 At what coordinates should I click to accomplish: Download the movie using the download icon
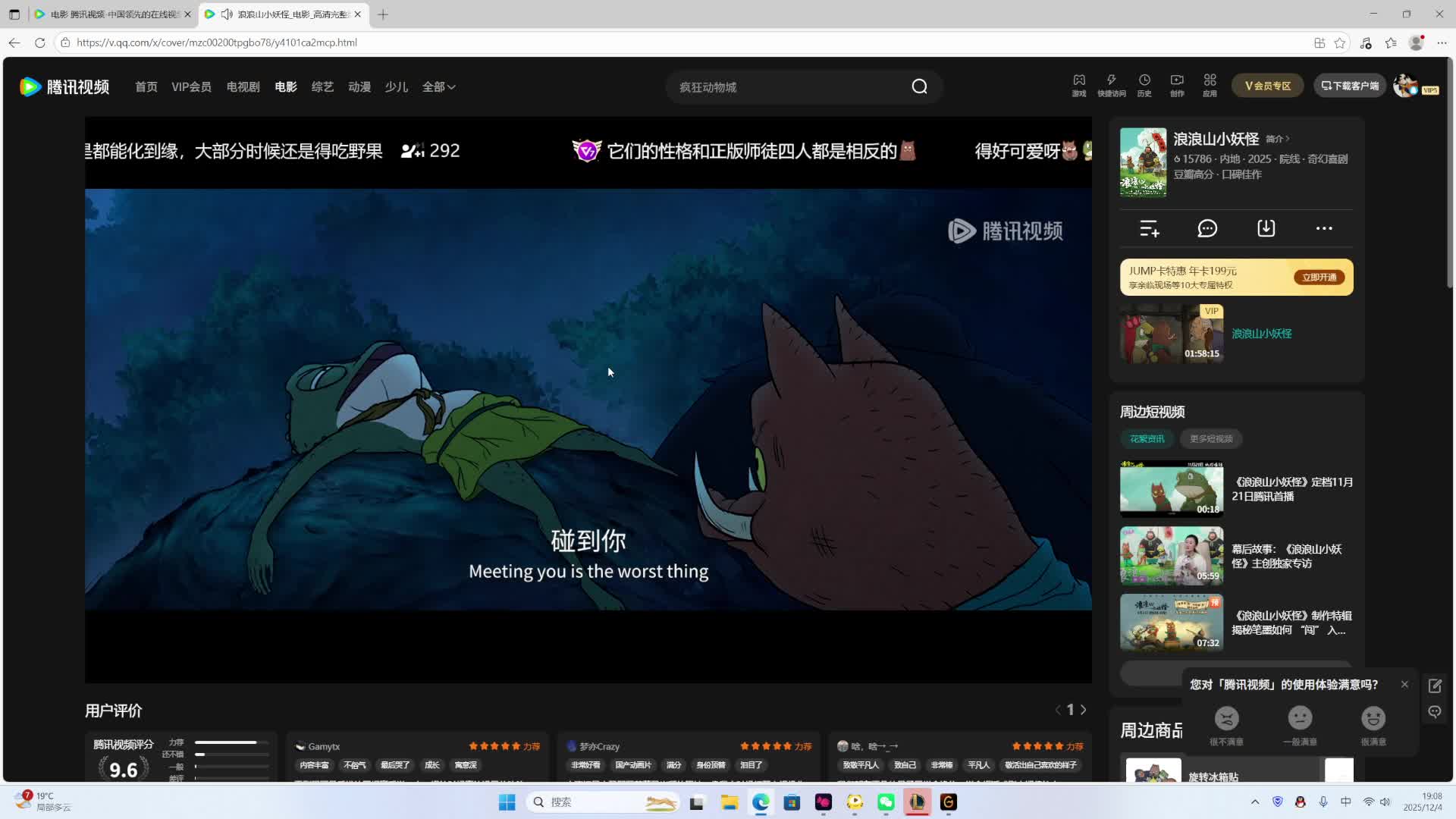pyautogui.click(x=1266, y=227)
